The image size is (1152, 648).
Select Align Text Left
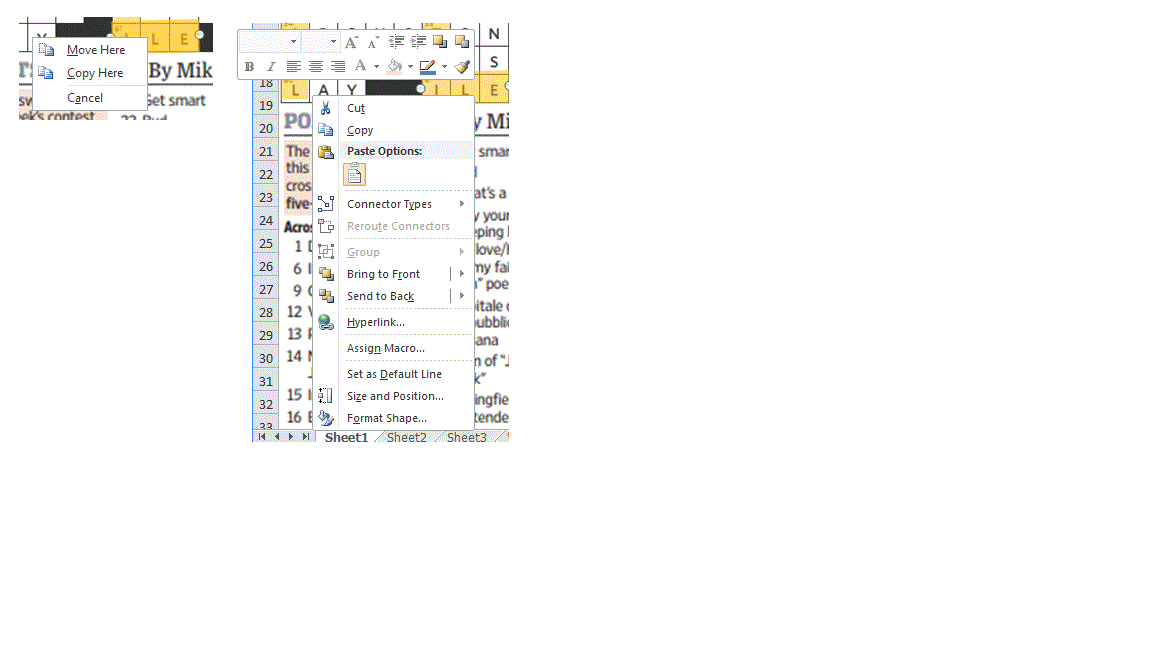293,67
